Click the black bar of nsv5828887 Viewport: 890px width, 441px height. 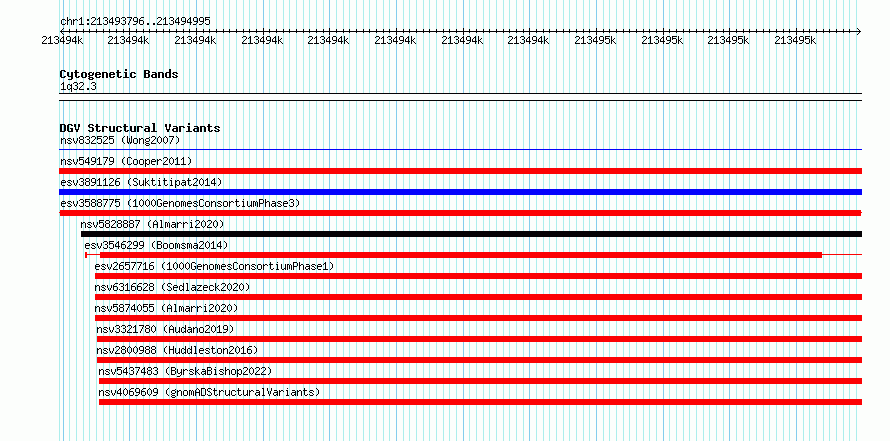pos(472,234)
